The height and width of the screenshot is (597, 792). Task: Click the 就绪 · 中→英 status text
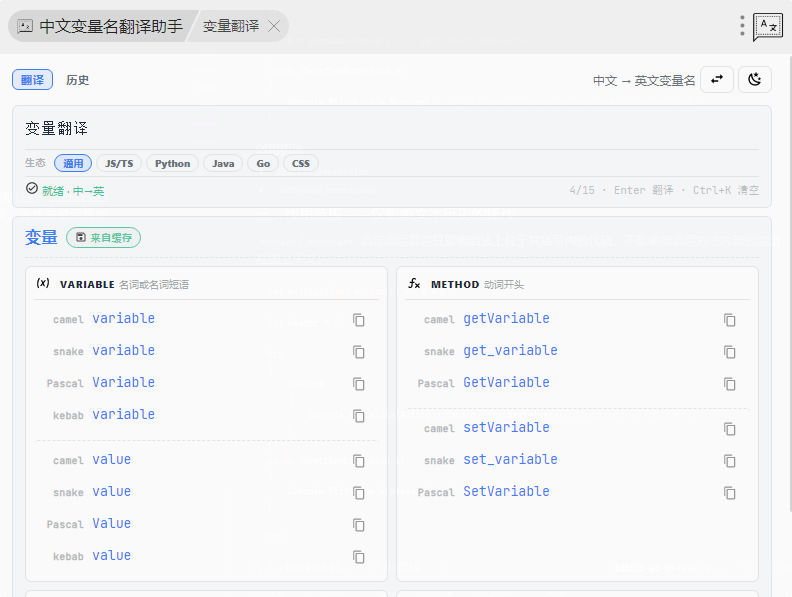(x=73, y=191)
